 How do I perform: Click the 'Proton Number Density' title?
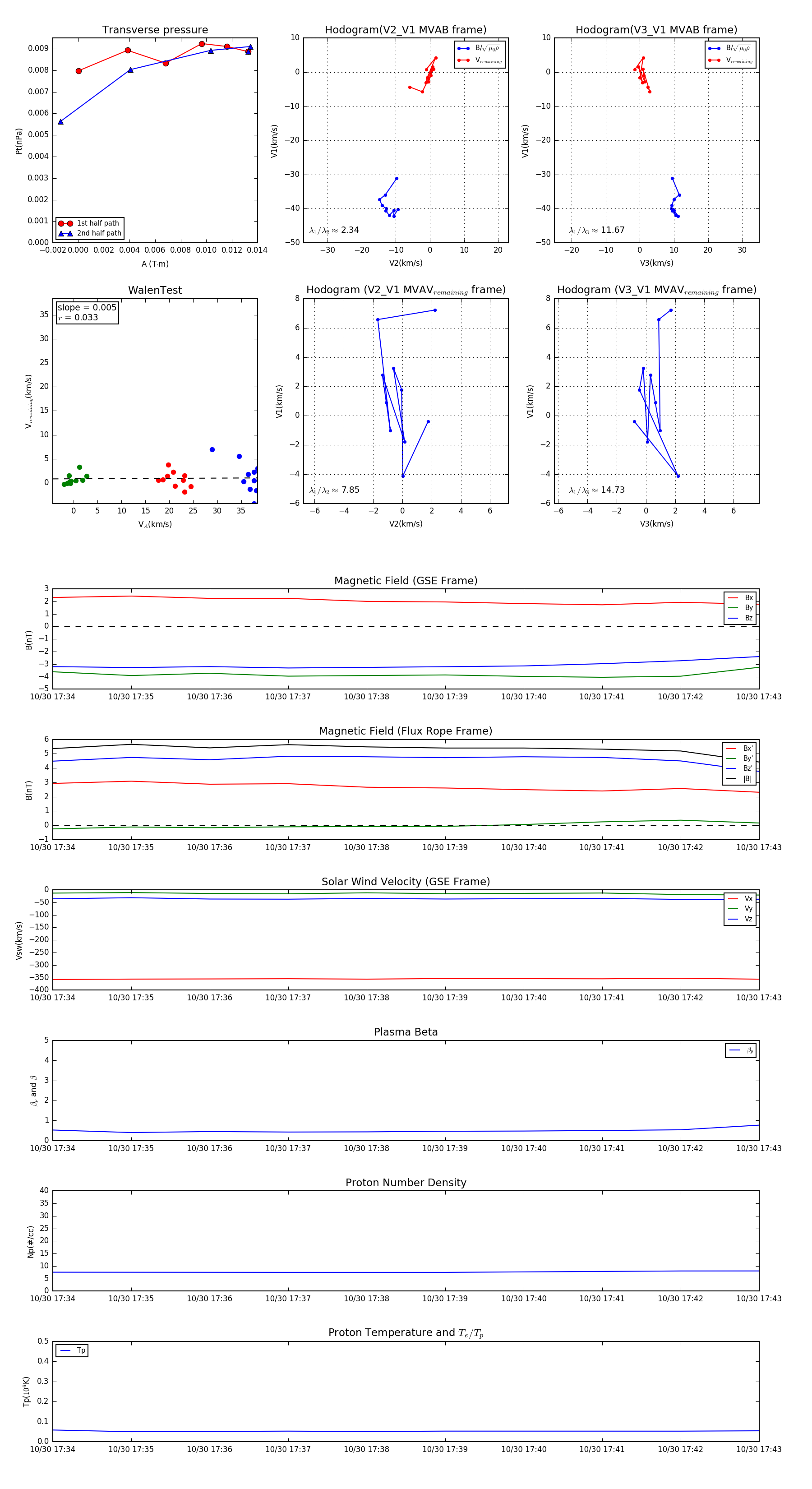pyautogui.click(x=406, y=1183)
